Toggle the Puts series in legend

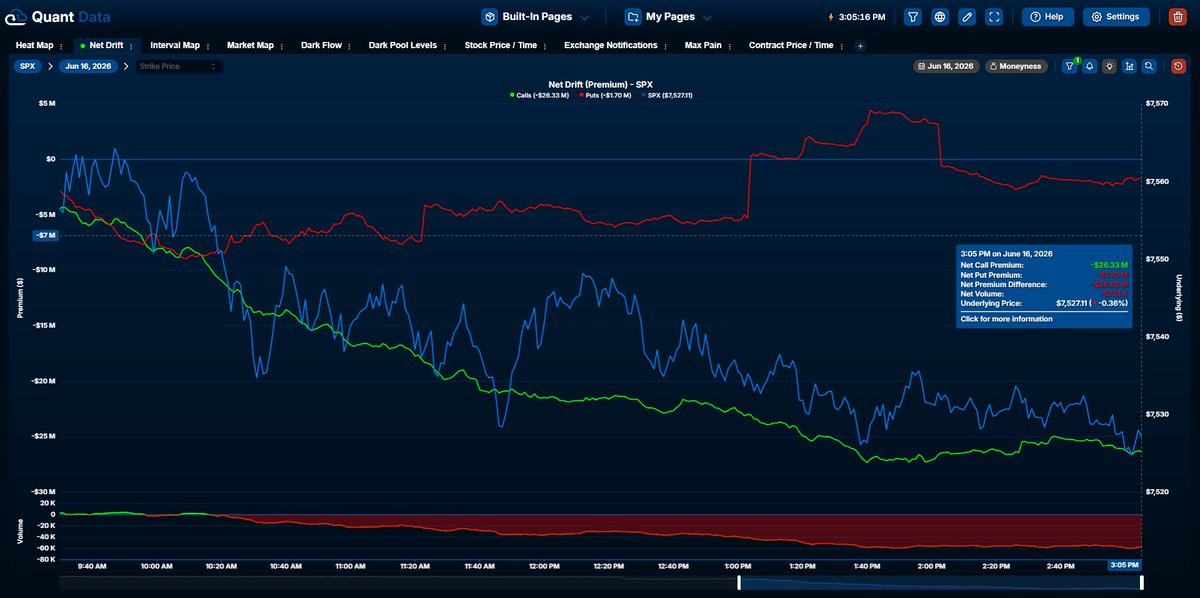(x=605, y=95)
